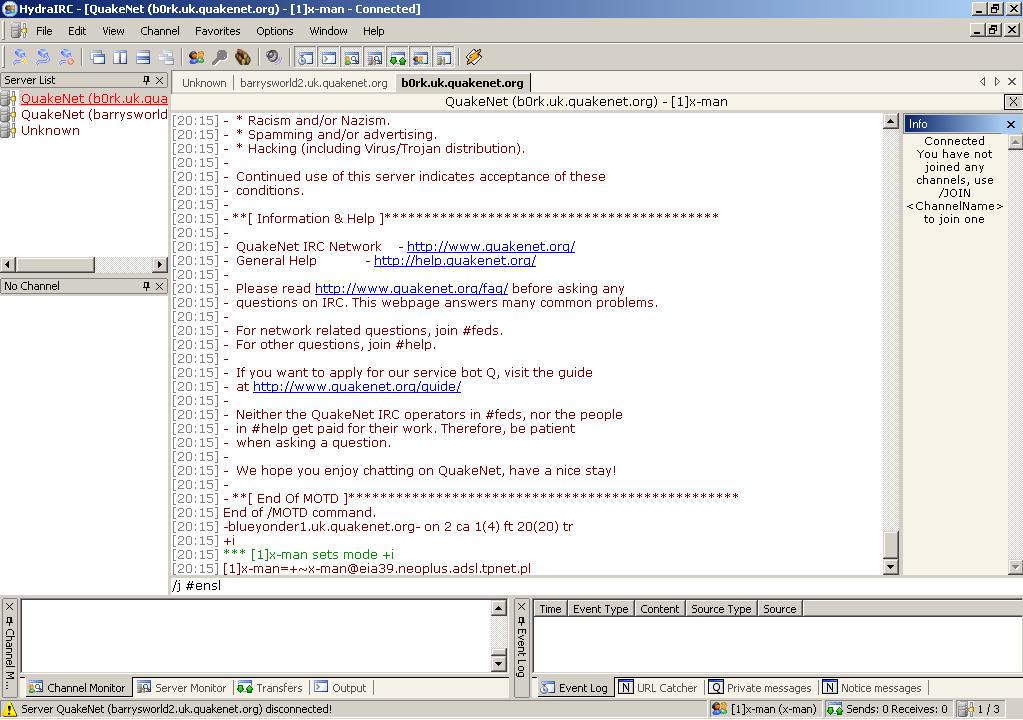
Task: Close the No Channel panel
Action: pyautogui.click(x=160, y=286)
